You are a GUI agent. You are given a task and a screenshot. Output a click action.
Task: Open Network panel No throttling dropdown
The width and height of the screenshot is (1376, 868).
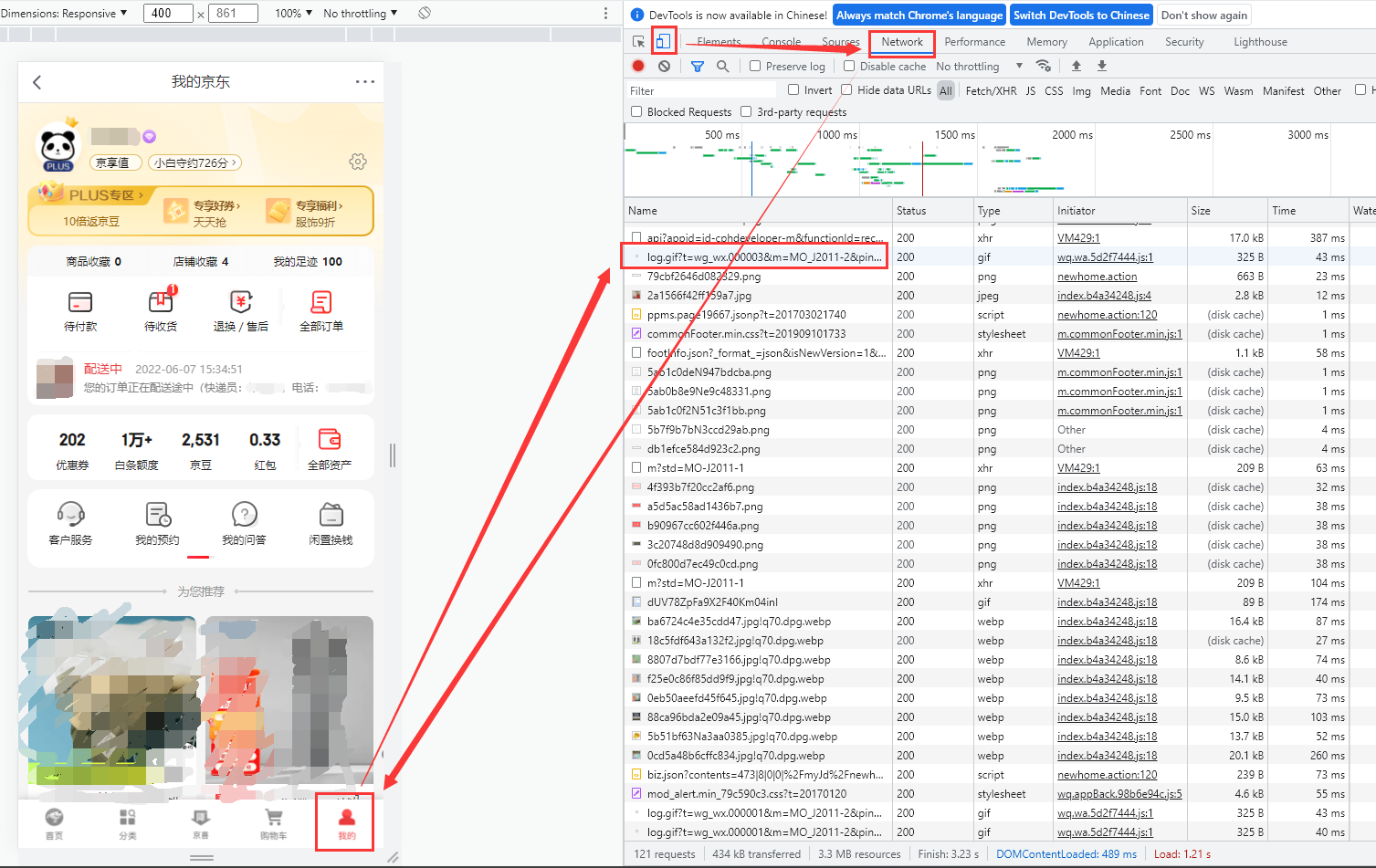(980, 66)
